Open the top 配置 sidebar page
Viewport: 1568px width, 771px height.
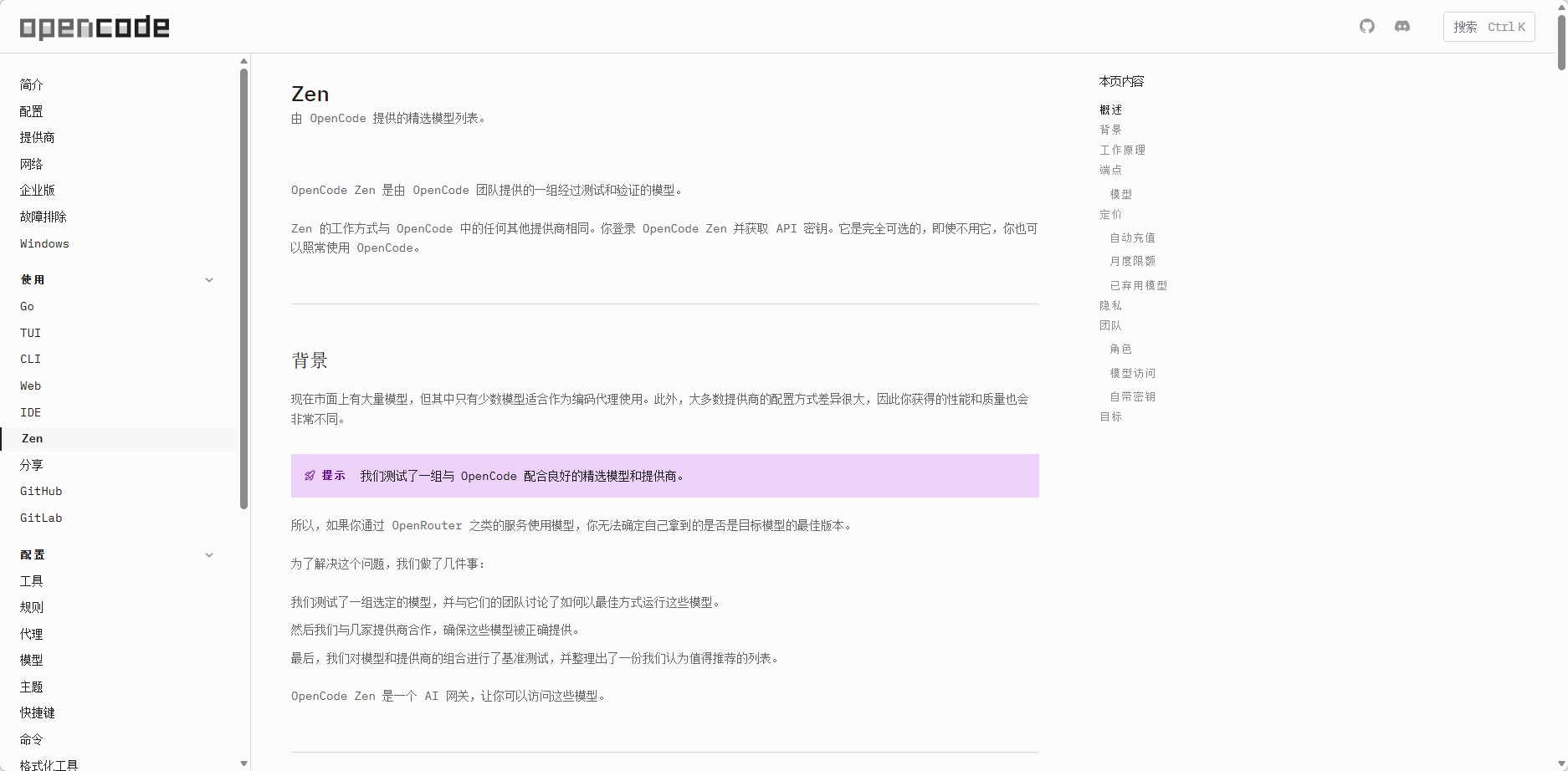click(x=32, y=111)
